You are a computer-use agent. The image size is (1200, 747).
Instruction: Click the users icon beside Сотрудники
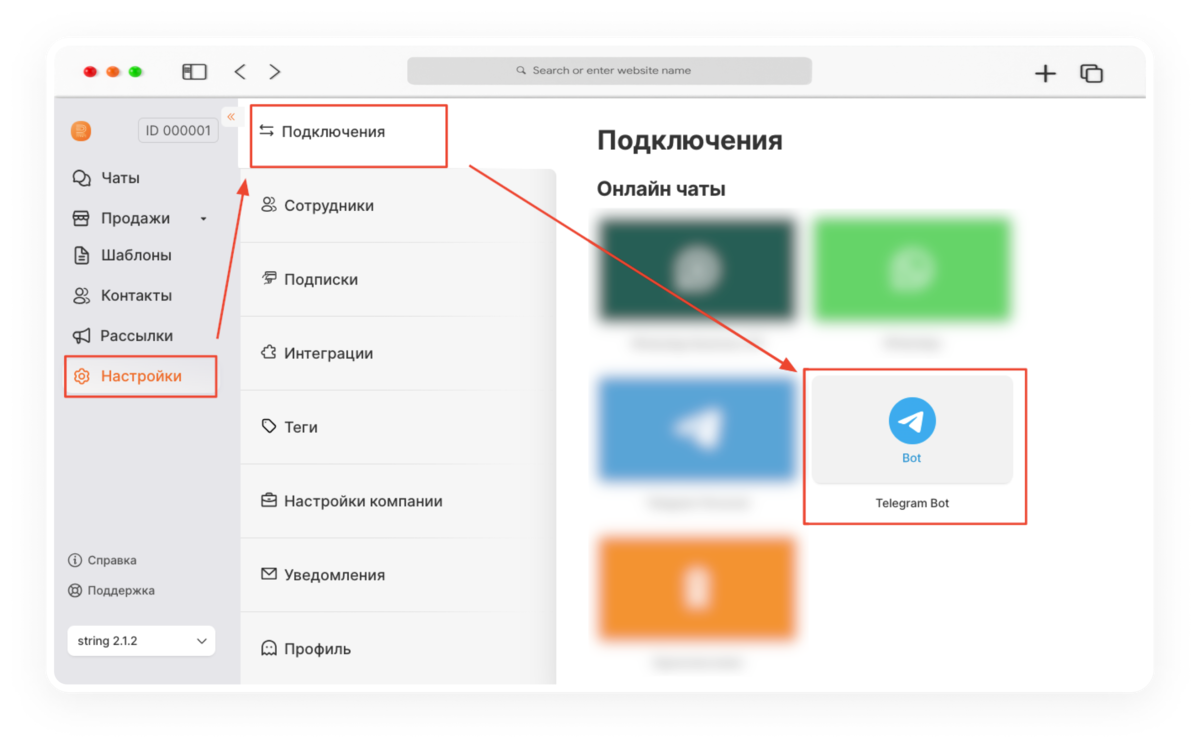pyautogui.click(x=269, y=205)
